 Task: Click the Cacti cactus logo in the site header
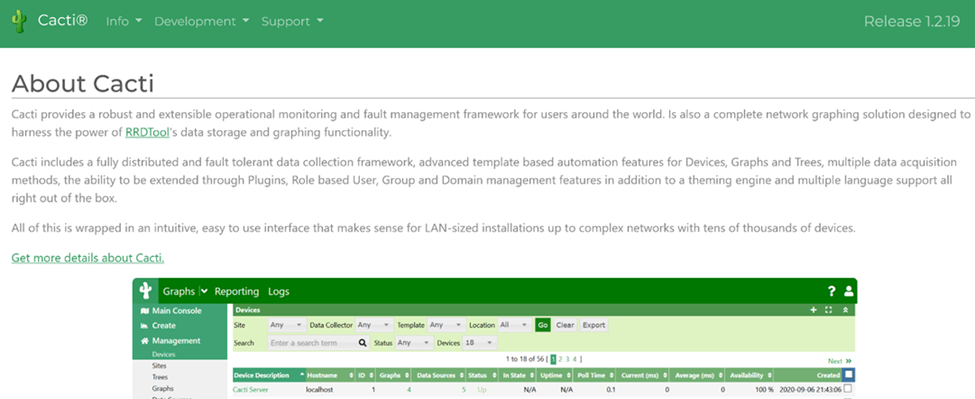point(19,21)
